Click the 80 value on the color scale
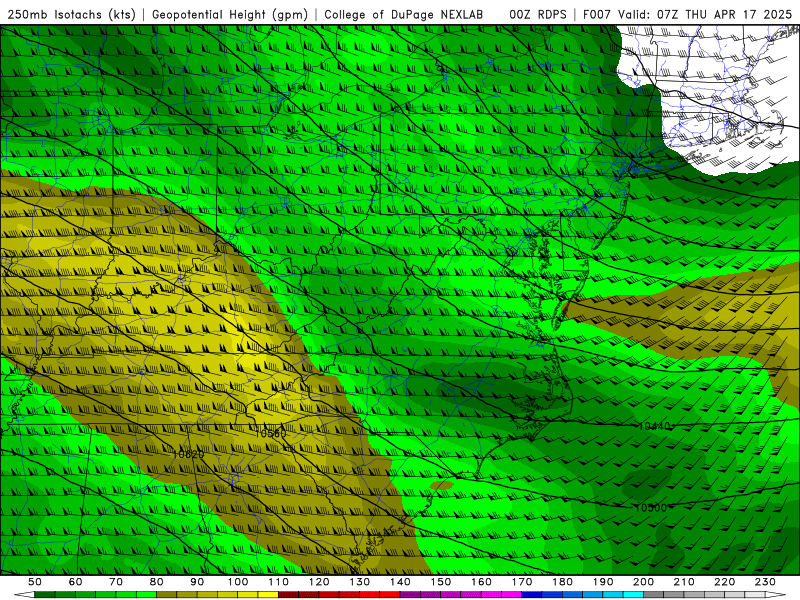Viewport: 800px width, 600px height. [156, 582]
